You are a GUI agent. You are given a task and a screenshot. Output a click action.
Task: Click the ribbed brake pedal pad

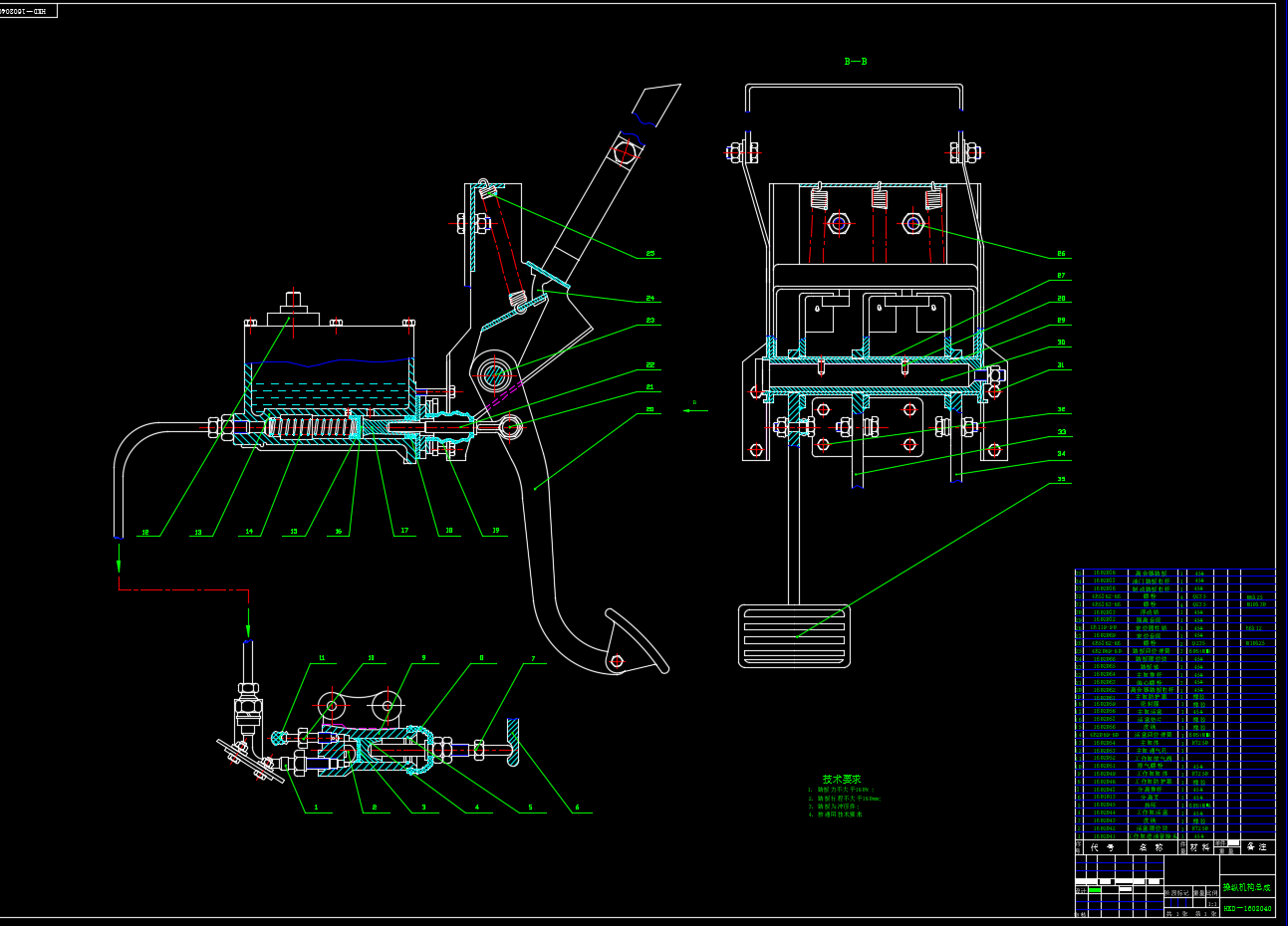pyautogui.click(x=794, y=635)
